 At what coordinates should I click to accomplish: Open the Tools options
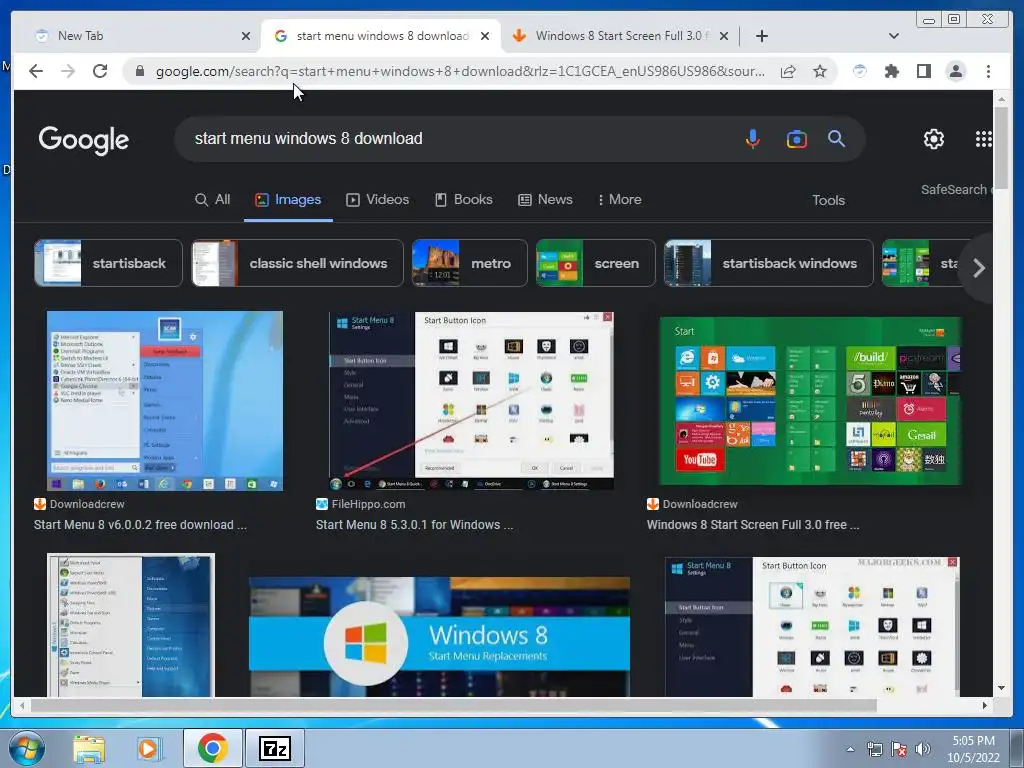[x=828, y=200]
